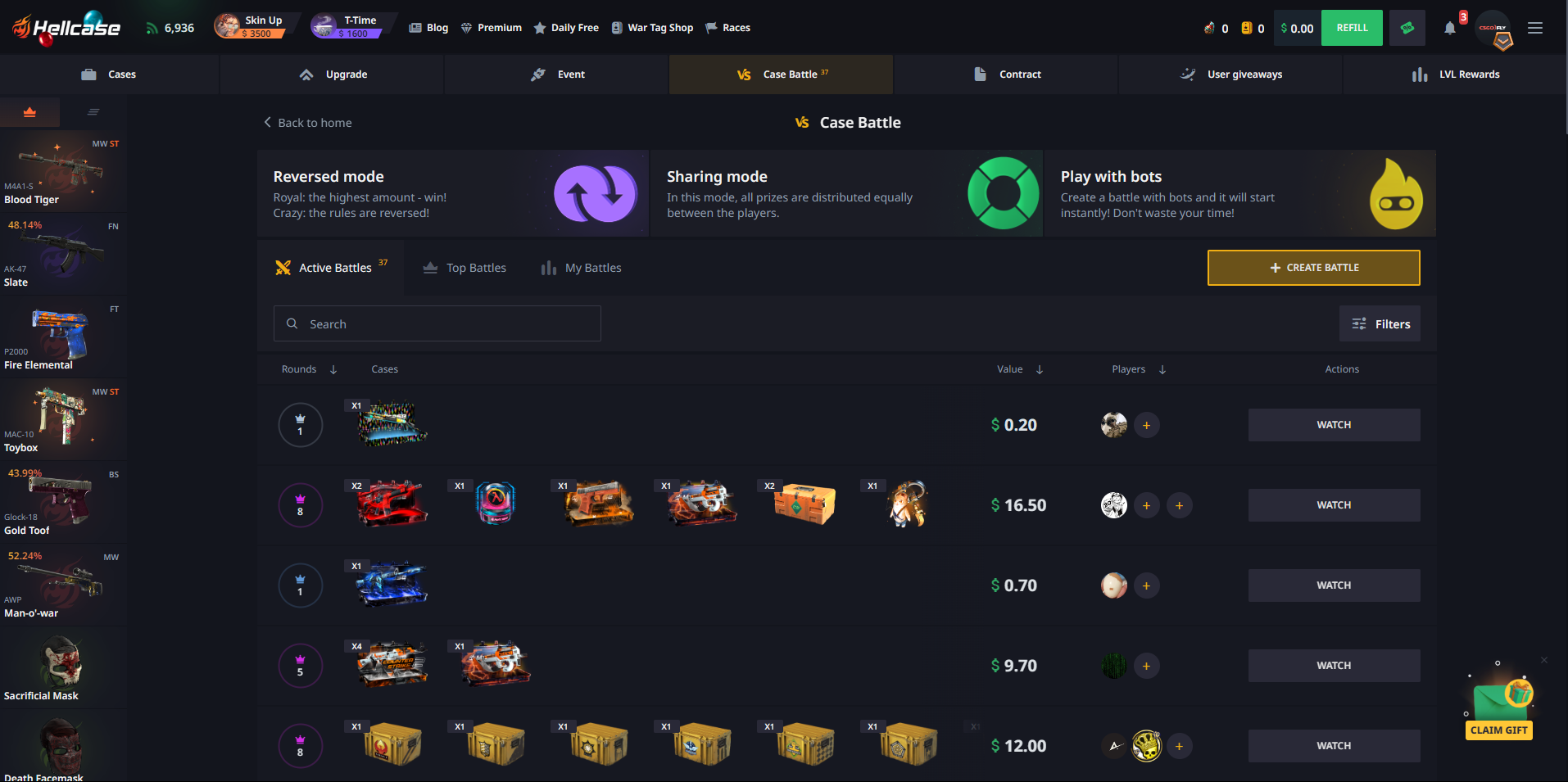The width and height of the screenshot is (1568, 782).
Task: Click the Hellcase logo
Action: click(66, 28)
